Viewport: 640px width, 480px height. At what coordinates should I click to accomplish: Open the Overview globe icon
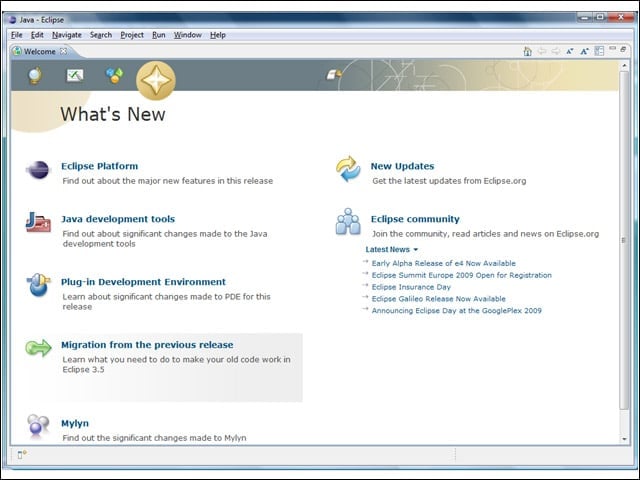(x=35, y=76)
